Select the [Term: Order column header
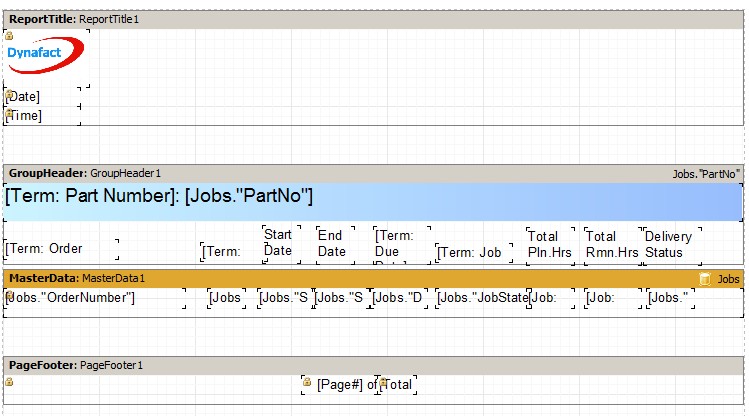 point(60,249)
